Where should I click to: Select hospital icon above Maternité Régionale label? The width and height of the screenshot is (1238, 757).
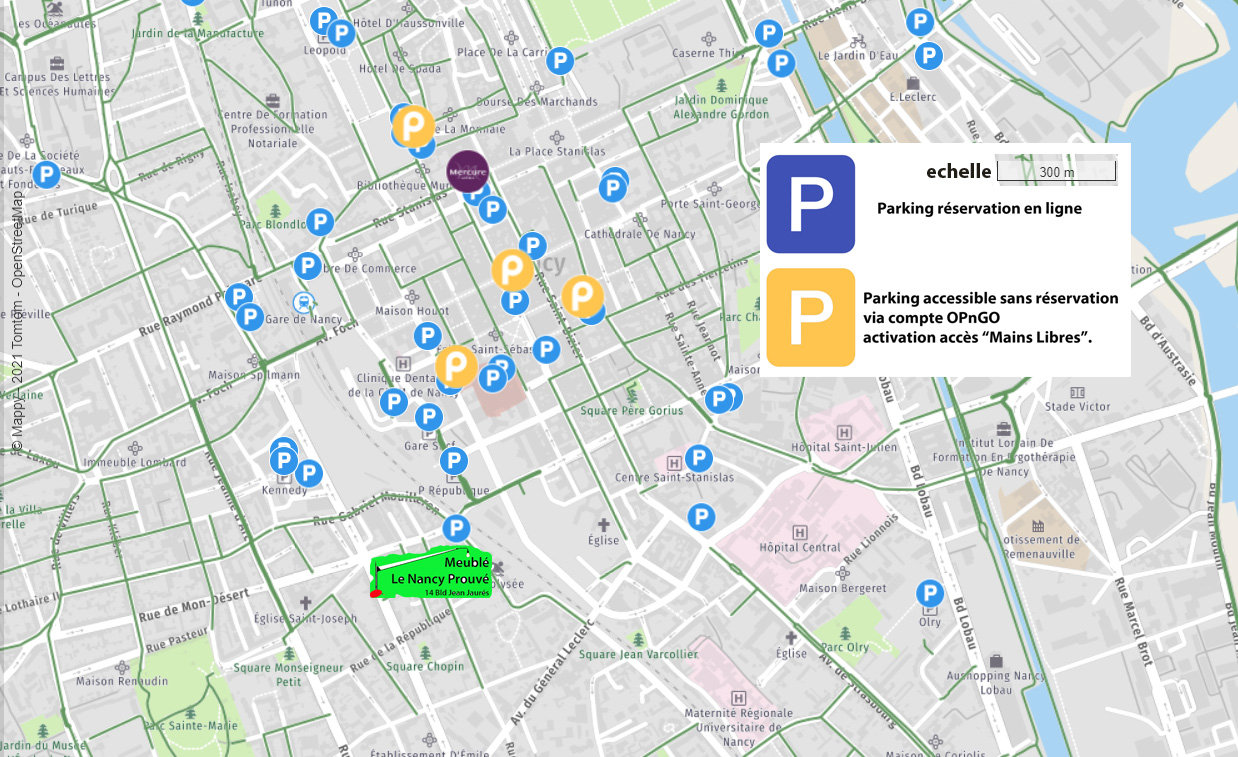coord(739,697)
